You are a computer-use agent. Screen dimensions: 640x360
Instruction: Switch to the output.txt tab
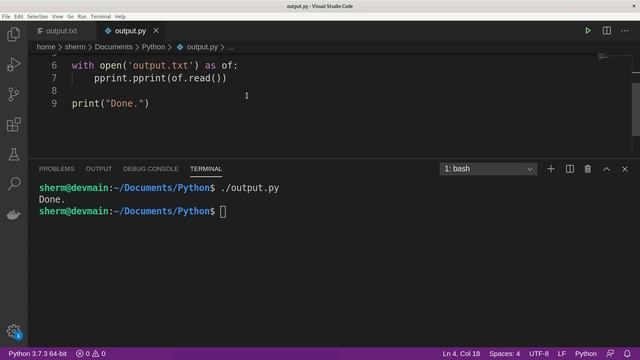coord(61,31)
